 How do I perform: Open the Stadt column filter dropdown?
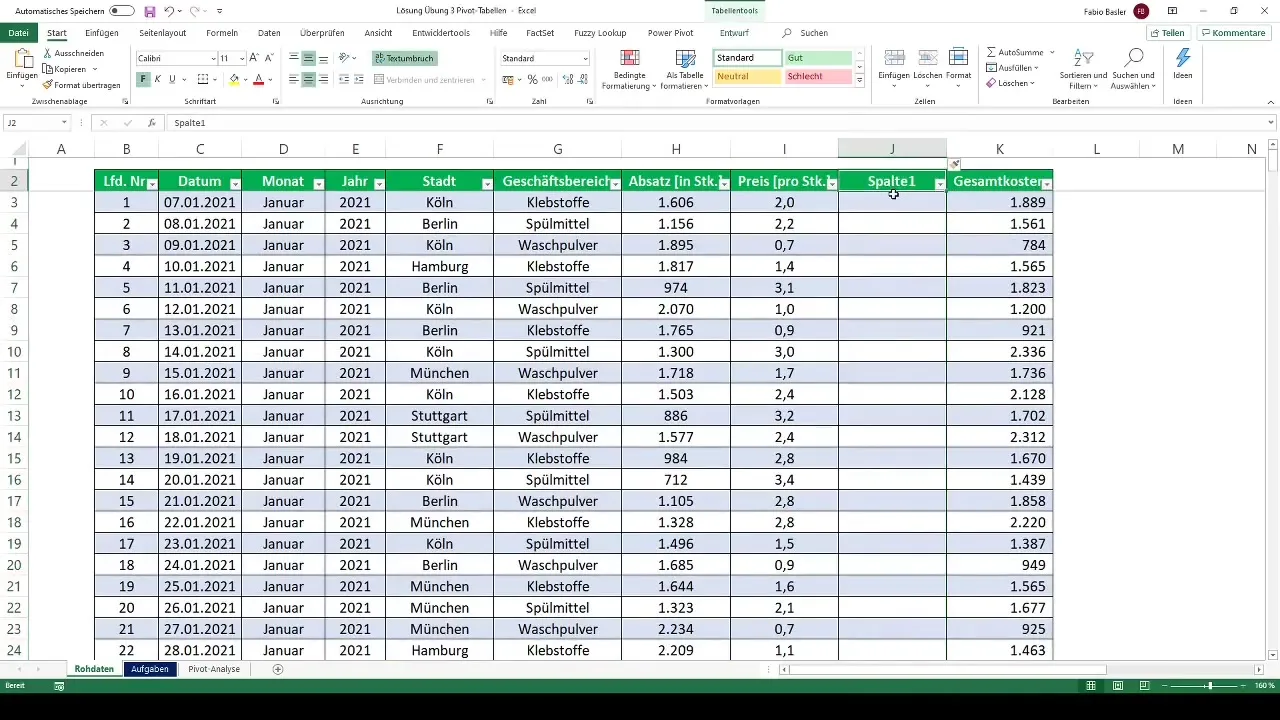click(x=487, y=184)
